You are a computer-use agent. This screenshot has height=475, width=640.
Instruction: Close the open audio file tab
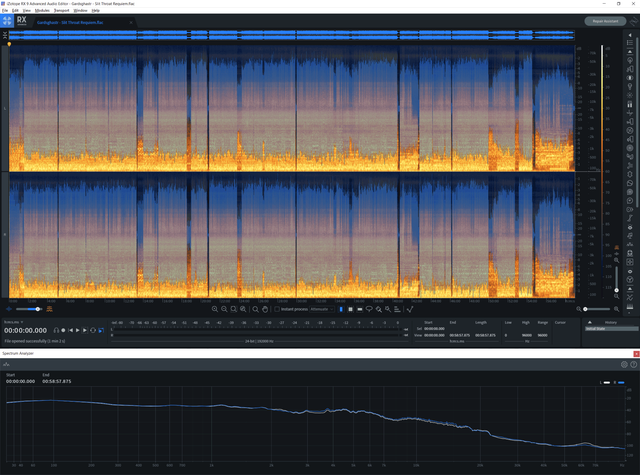[131, 22]
